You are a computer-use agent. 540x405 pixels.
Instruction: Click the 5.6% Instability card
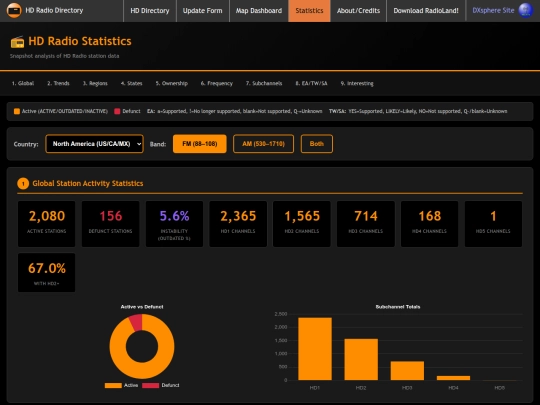coord(174,224)
